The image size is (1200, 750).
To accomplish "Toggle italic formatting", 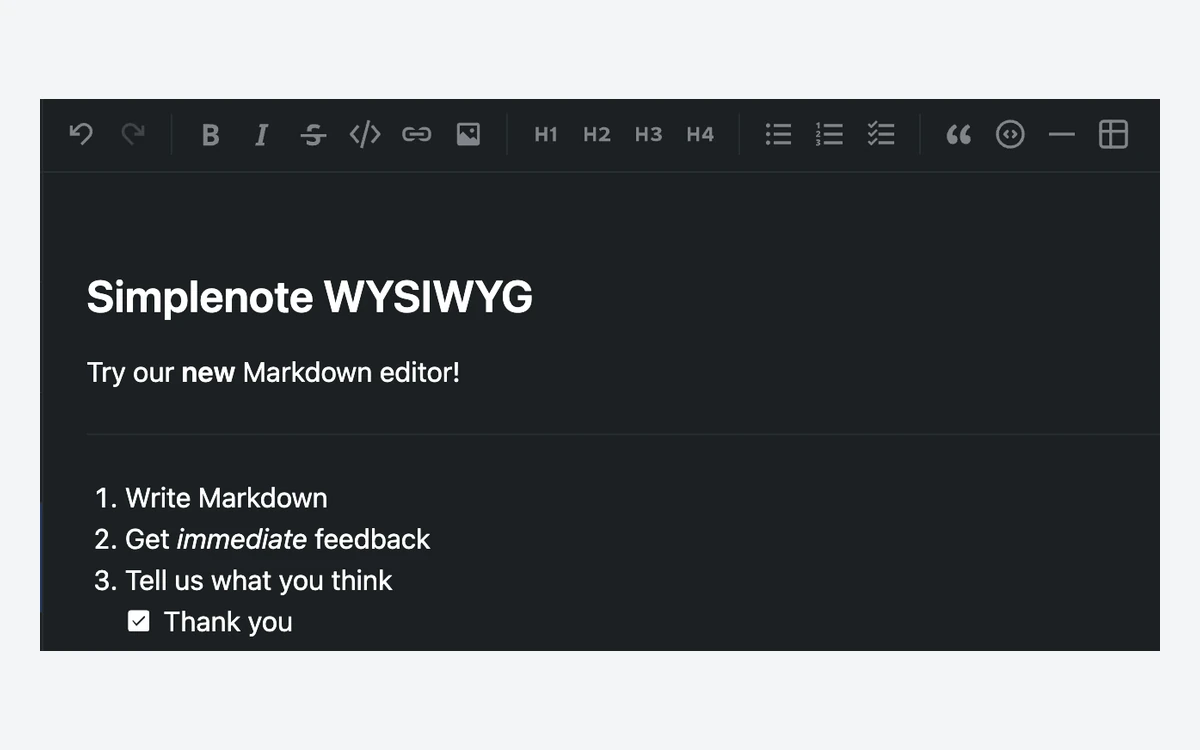I will pos(262,135).
